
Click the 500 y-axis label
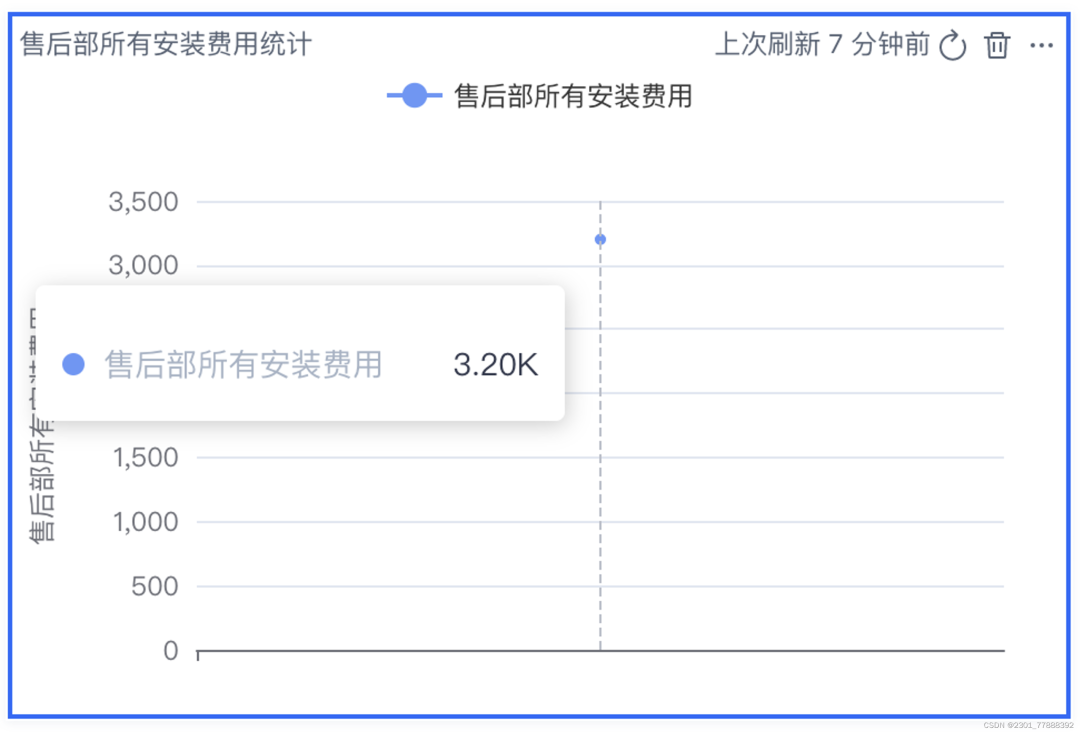[155, 586]
